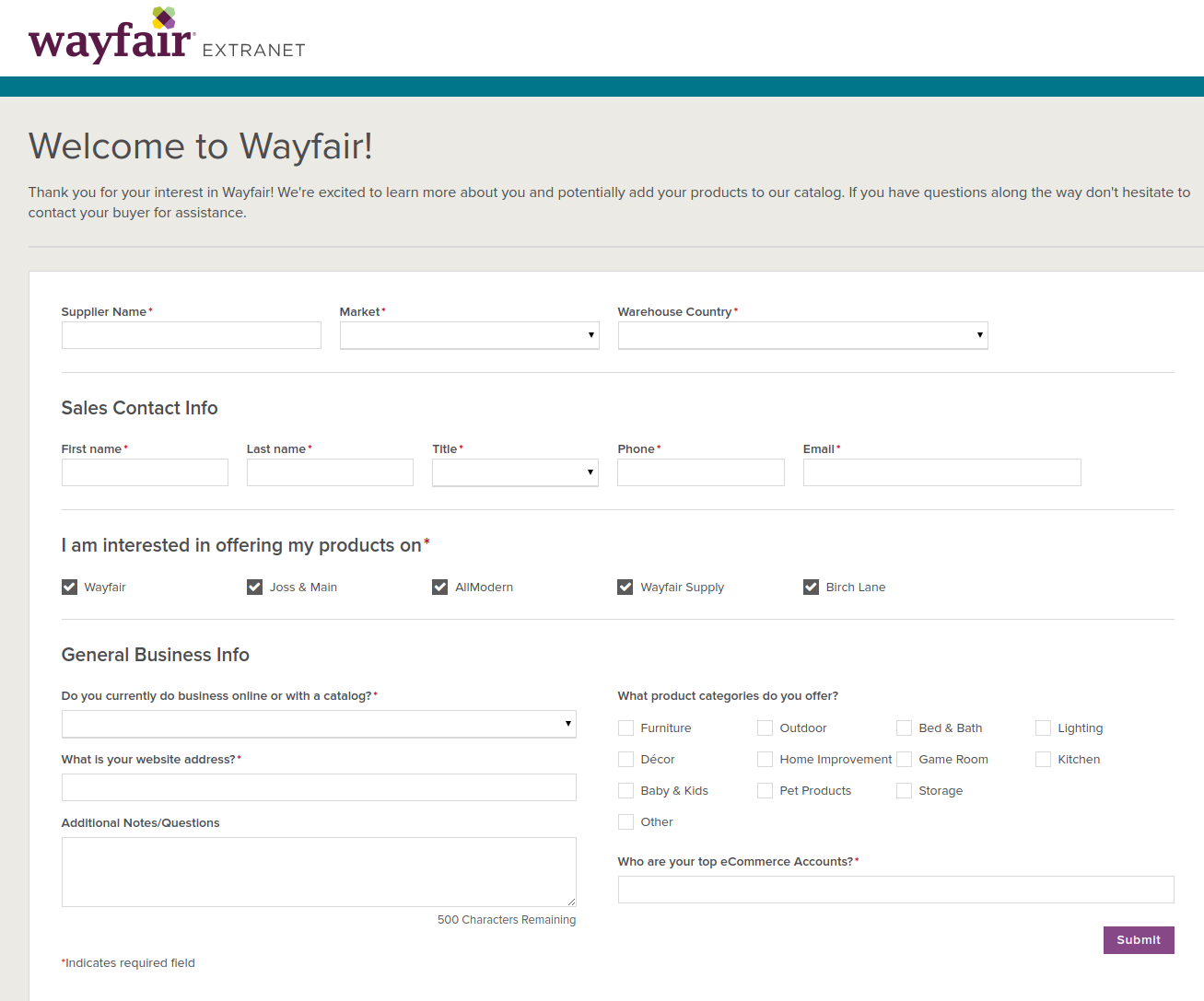Click the Indicates required field note
This screenshot has width=1204, height=1001.
[129, 963]
